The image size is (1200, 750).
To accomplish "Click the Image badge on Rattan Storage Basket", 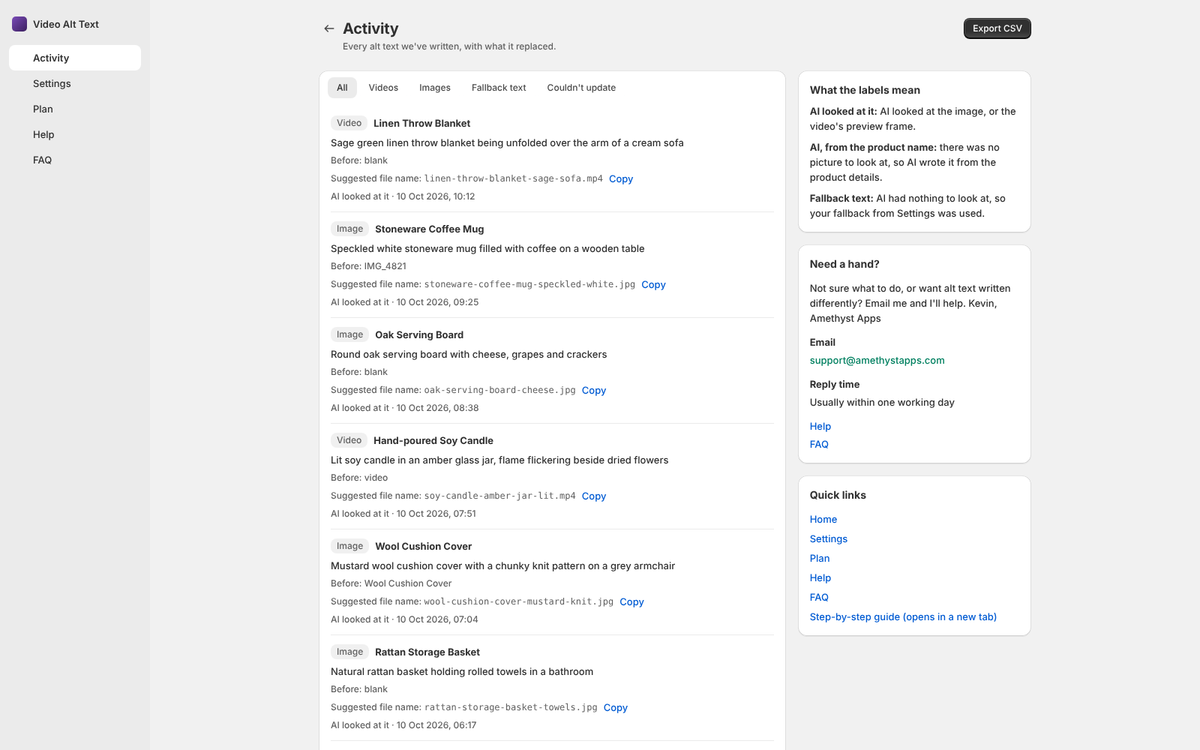I will click(350, 652).
